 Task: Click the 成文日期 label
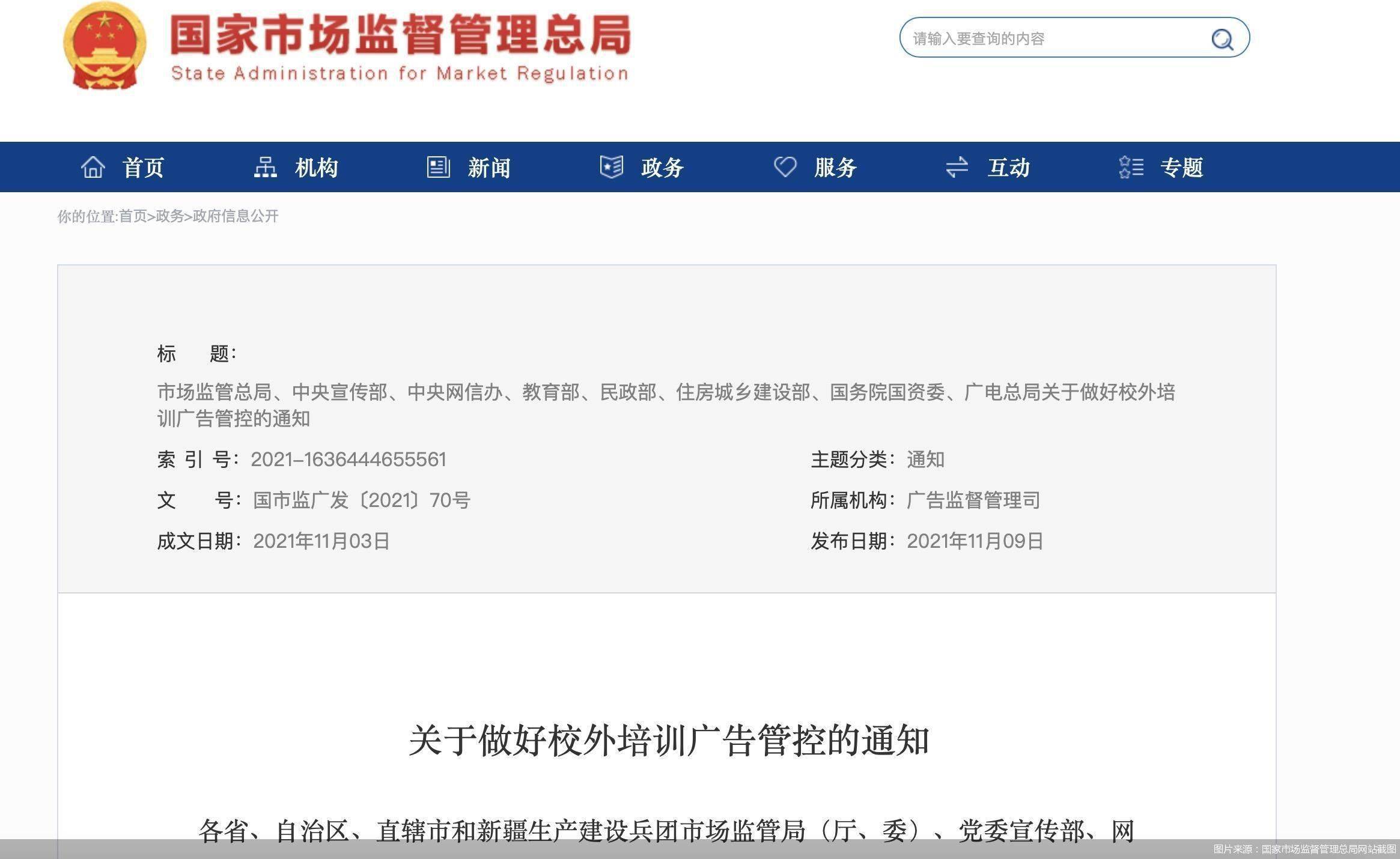point(199,541)
